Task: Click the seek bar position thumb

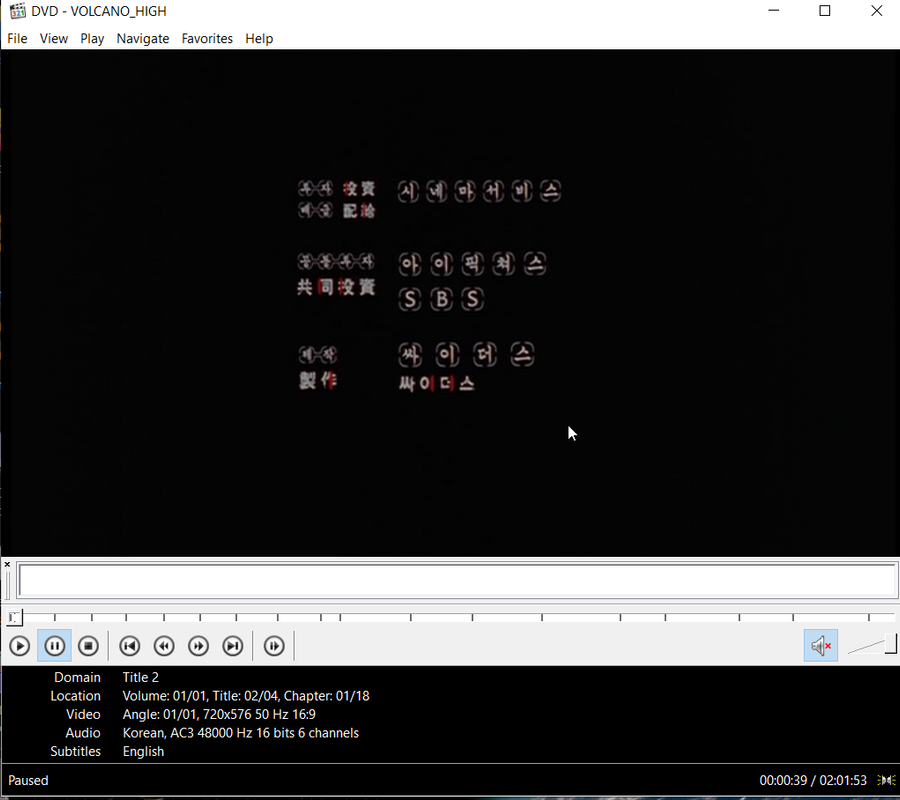Action: (x=14, y=618)
